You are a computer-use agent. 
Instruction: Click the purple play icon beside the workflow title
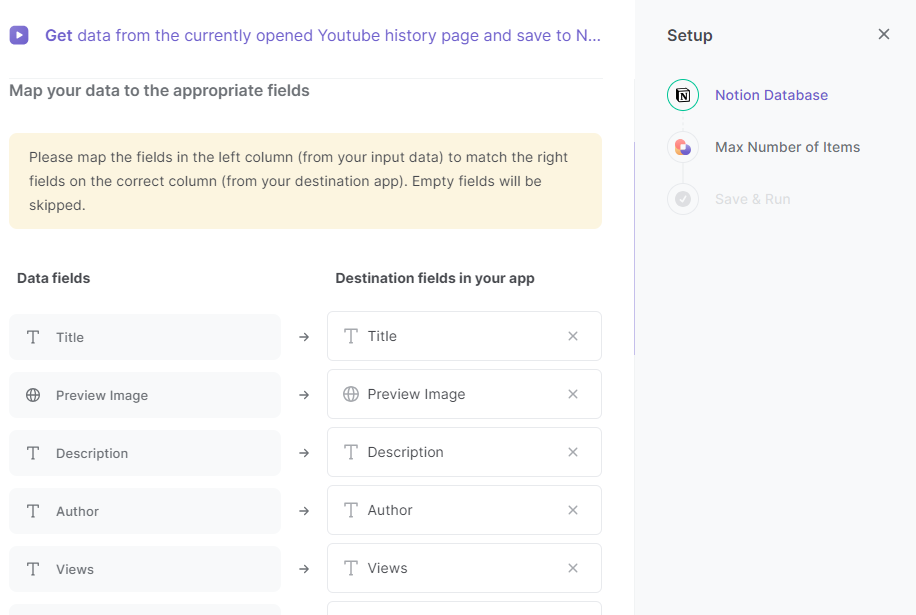tap(19, 35)
